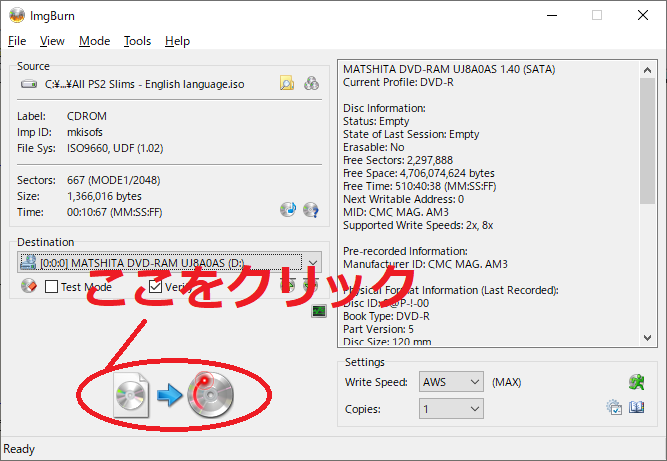This screenshot has width=667, height=461.
Task: Click the green running man icon in Settings
Action: click(x=637, y=382)
